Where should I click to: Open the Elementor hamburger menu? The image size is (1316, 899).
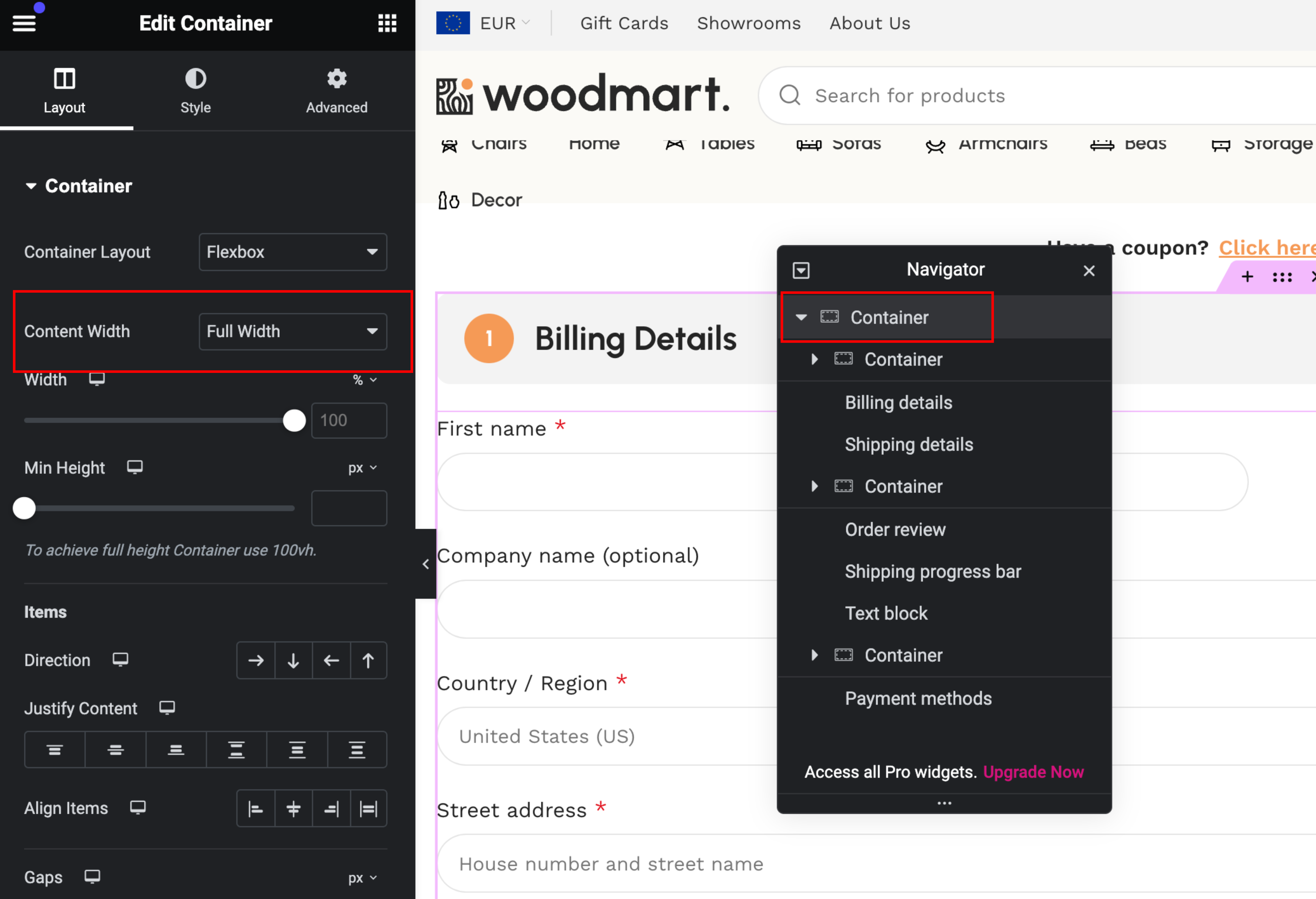[24, 23]
